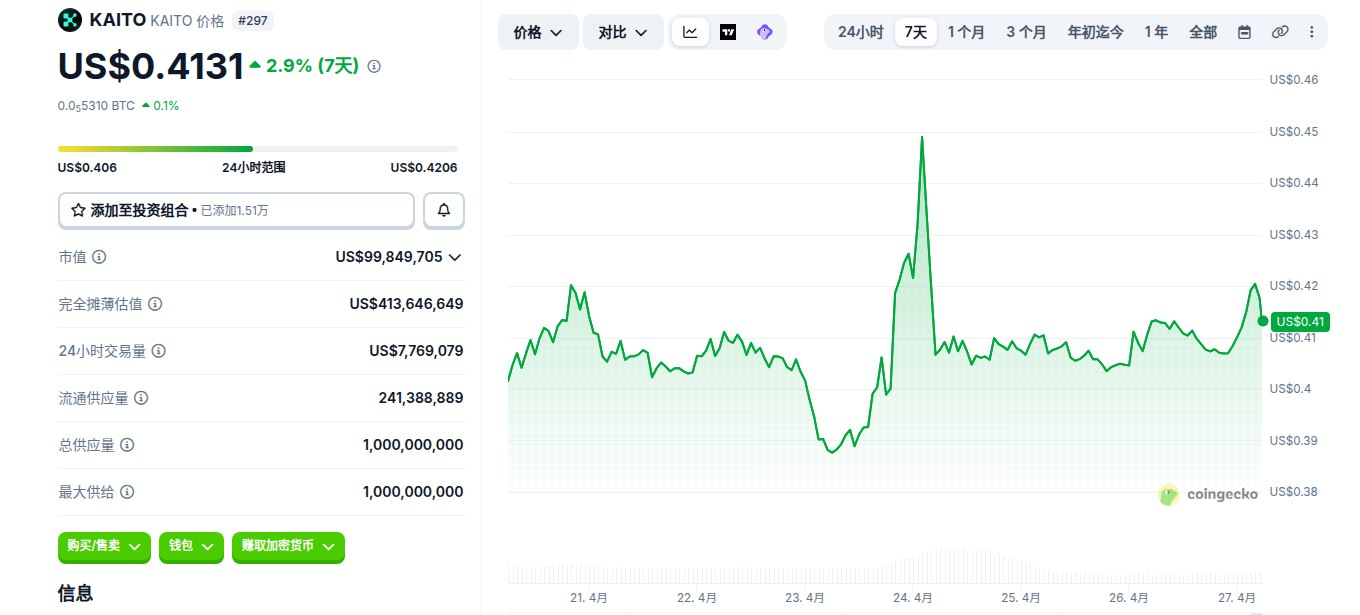
Task: Click the 已添加1.51万 text
Action: coord(235,211)
